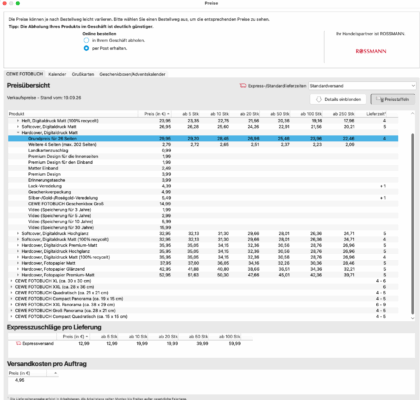
Task: Click the Expressversand price 12,99 in Preis column
Action: [84, 343]
